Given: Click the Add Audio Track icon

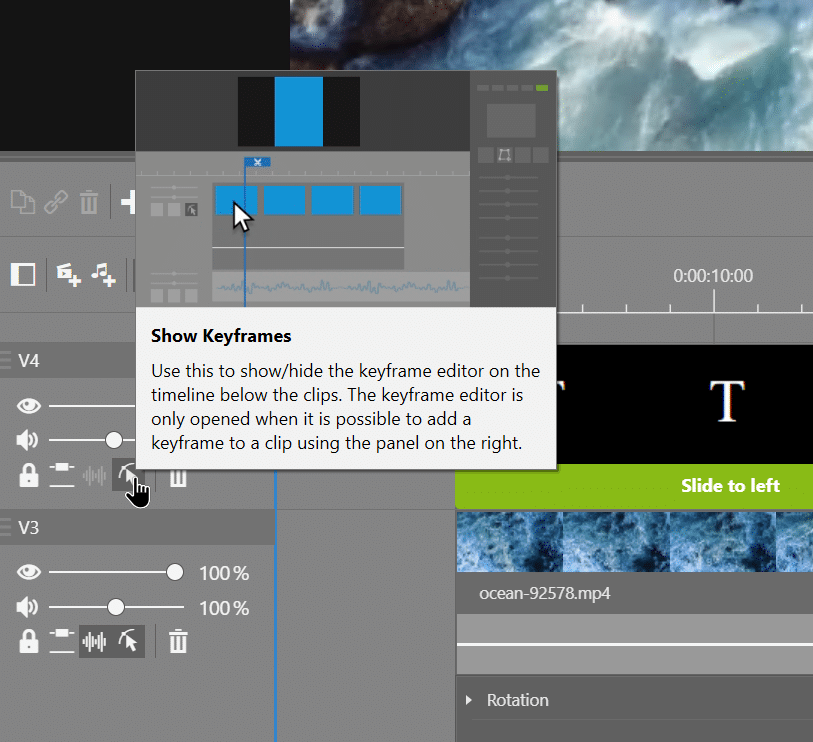Looking at the screenshot, I should click(104, 275).
